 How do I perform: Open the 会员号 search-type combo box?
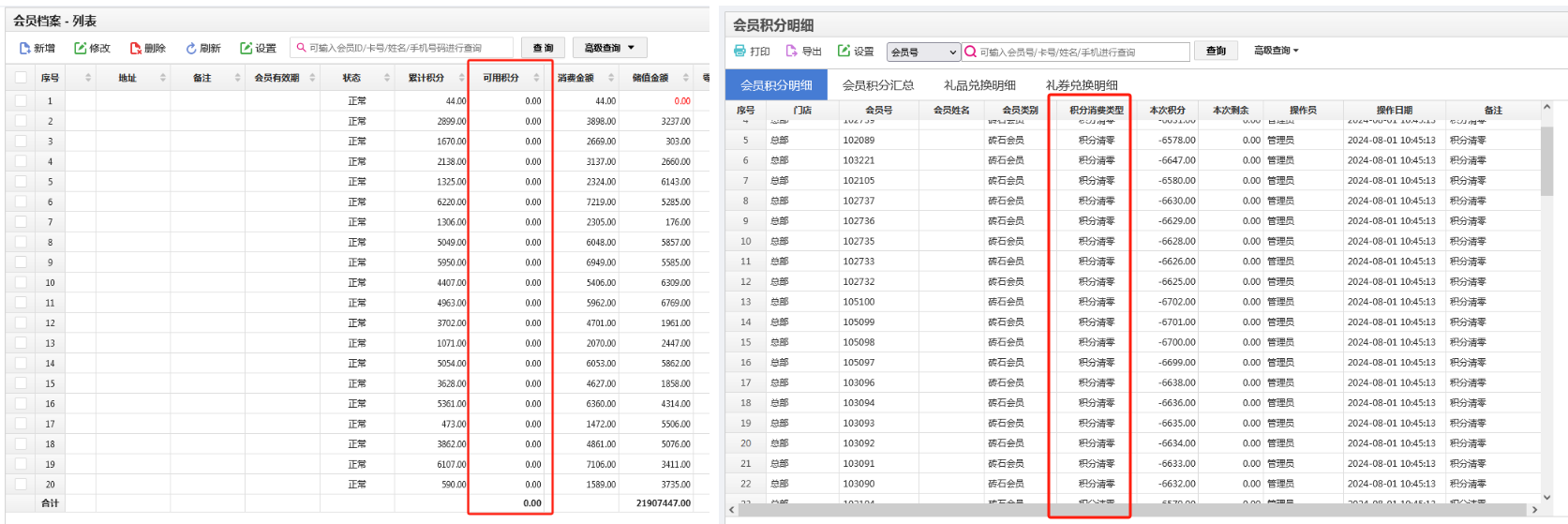(923, 52)
